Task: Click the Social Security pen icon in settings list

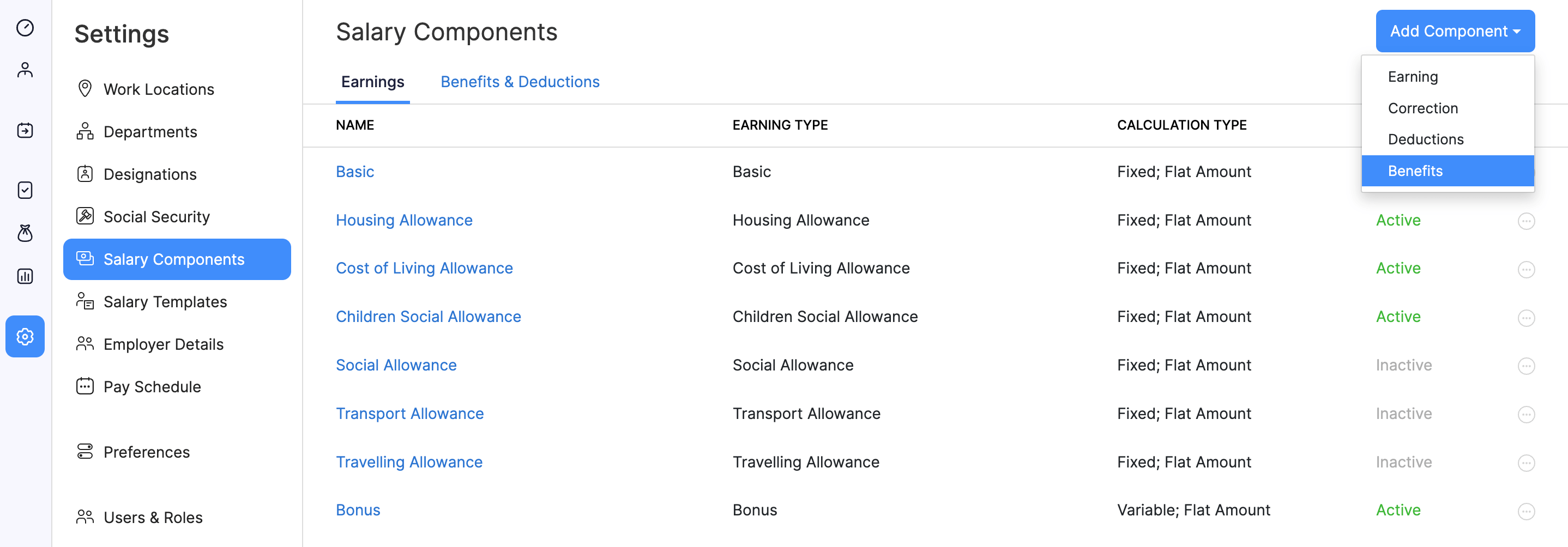Action: (85, 216)
